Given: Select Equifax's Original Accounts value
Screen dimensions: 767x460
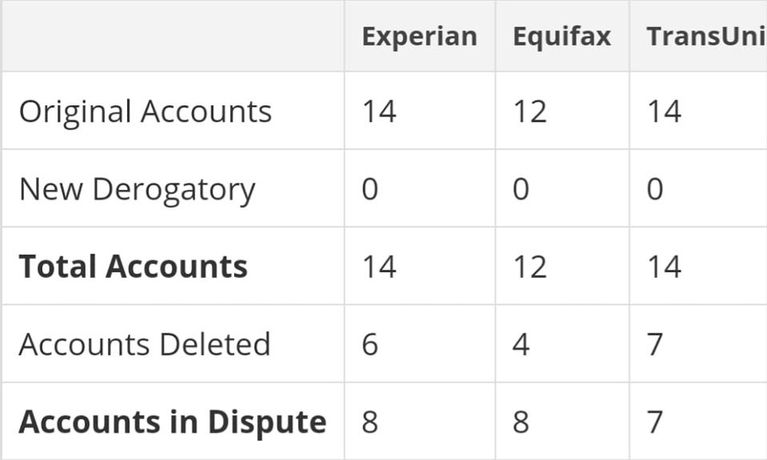Looking at the screenshot, I should [530, 111].
